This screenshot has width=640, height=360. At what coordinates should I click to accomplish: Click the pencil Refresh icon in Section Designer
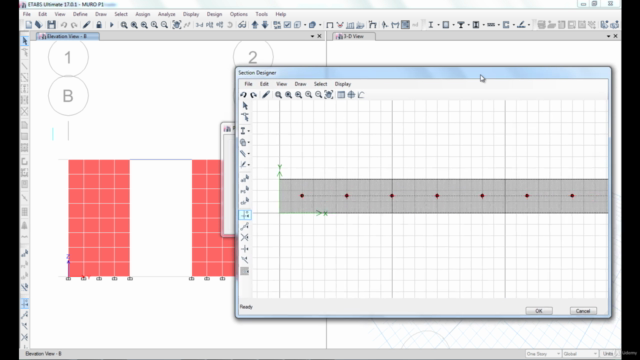(266, 95)
